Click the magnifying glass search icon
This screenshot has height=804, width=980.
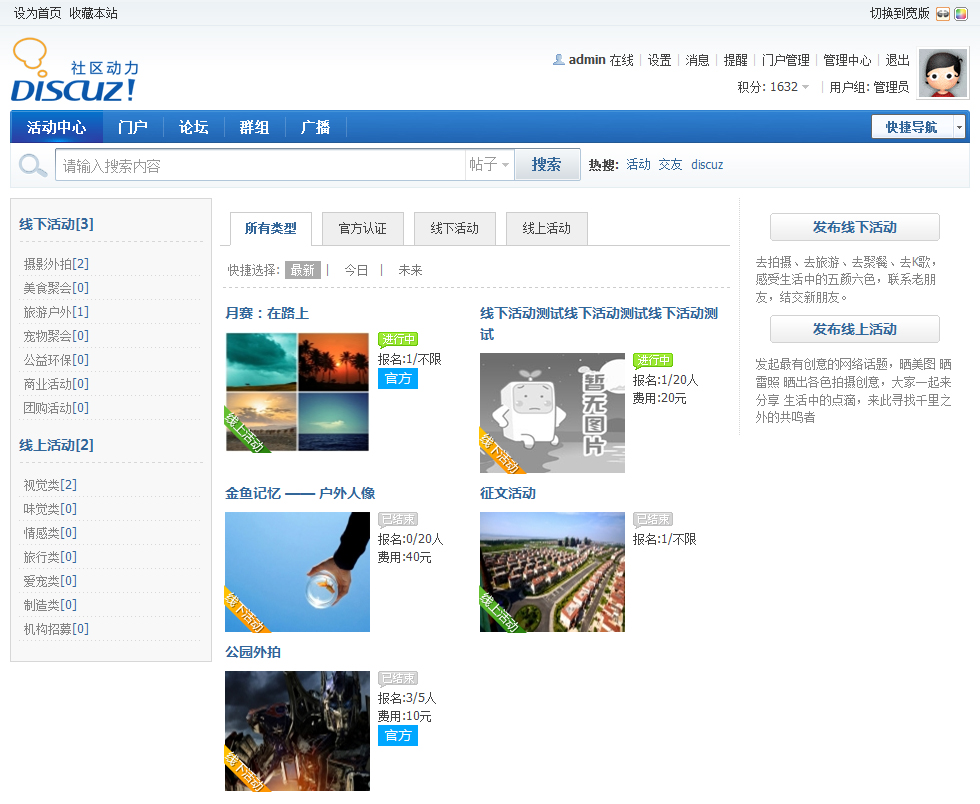coord(33,165)
